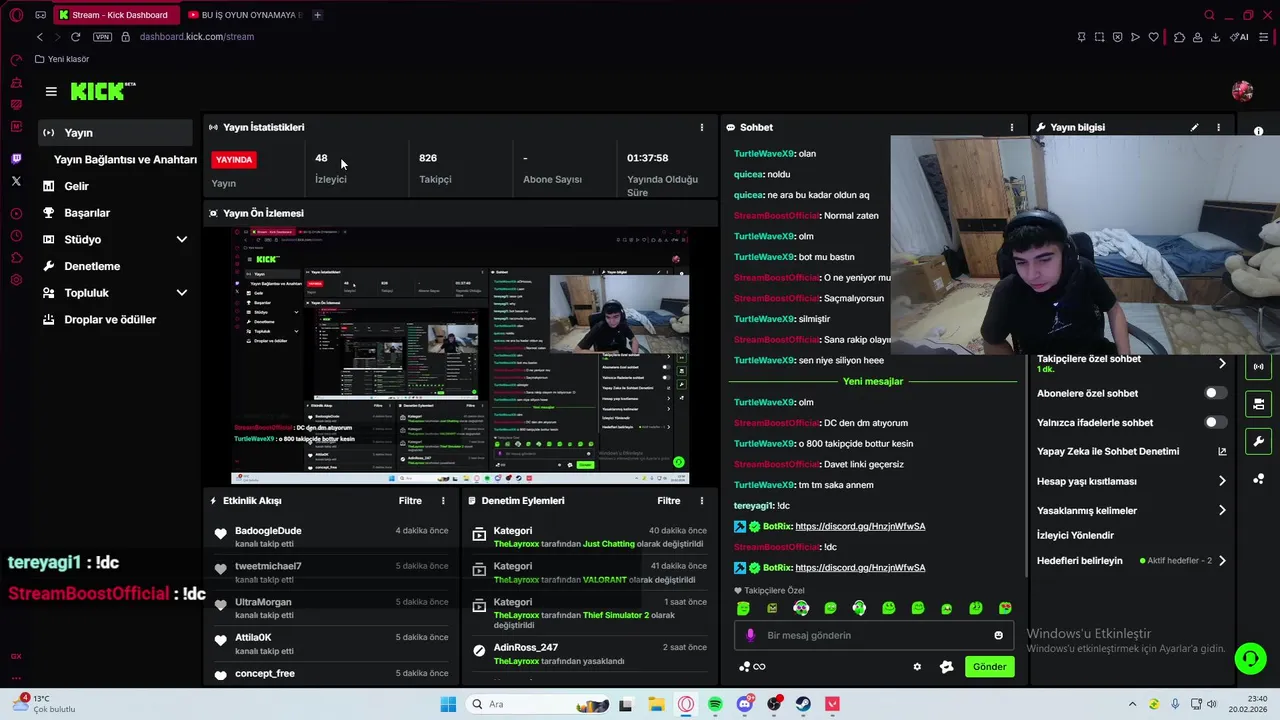Select the first green emote
1280x720 pixels.
743,608
